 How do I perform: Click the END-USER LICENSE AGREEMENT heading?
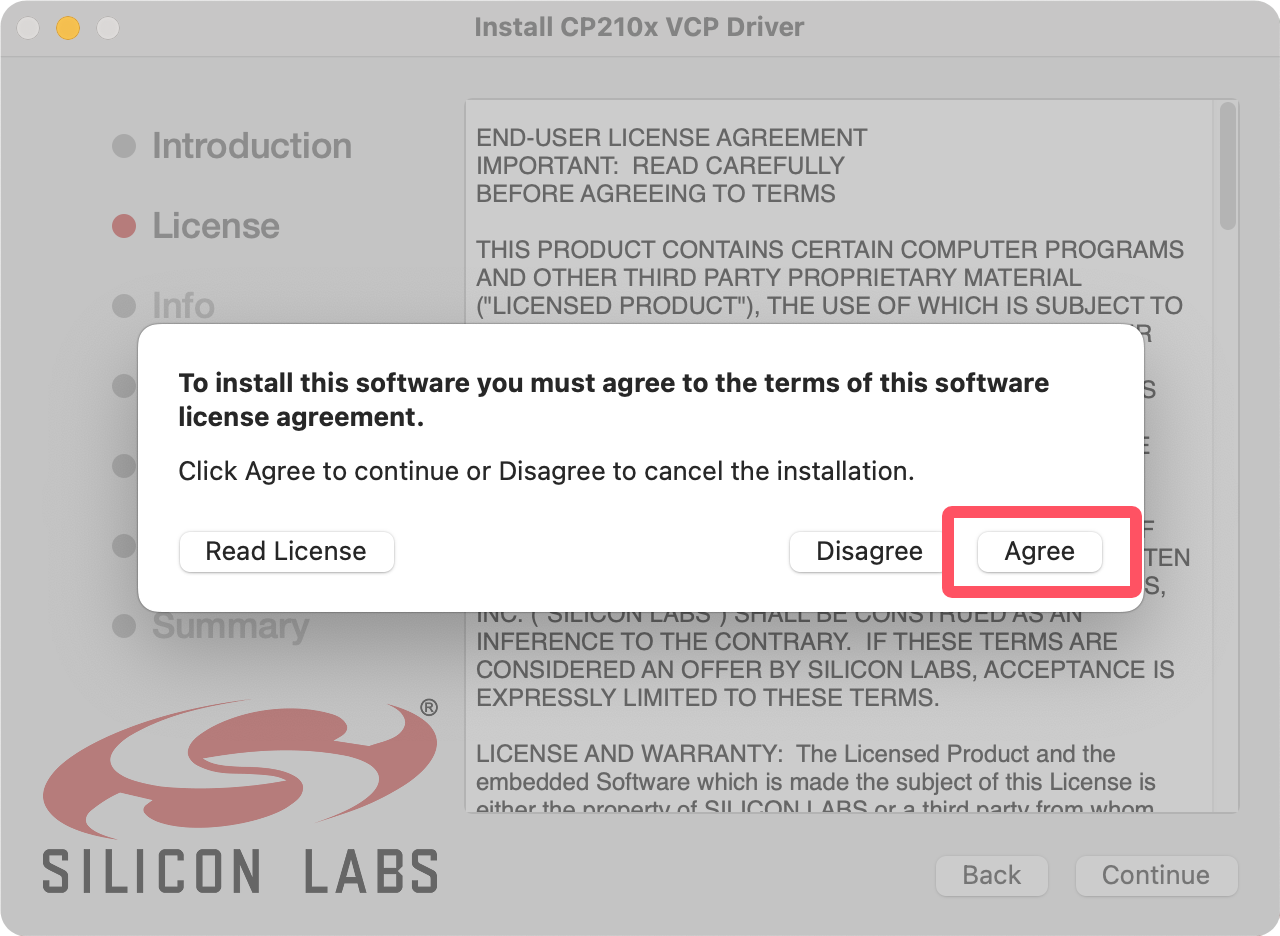671,138
